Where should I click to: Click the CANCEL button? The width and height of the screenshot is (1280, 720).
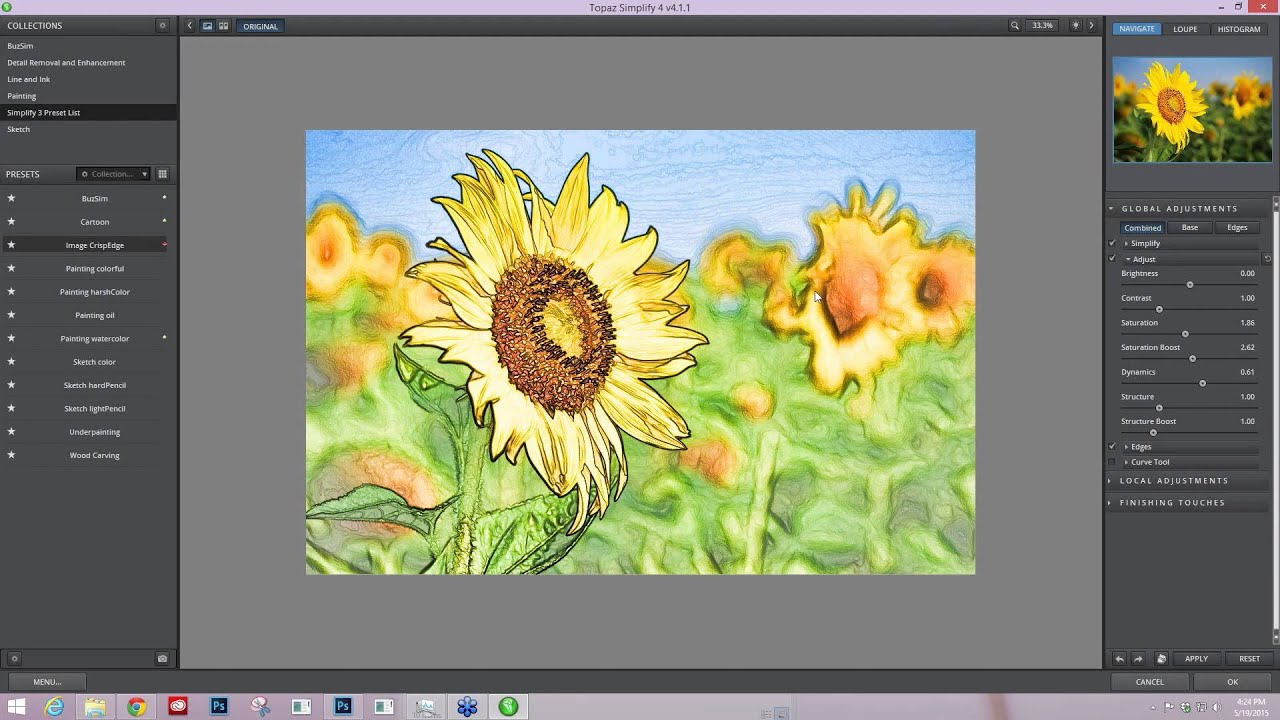pyautogui.click(x=1149, y=682)
